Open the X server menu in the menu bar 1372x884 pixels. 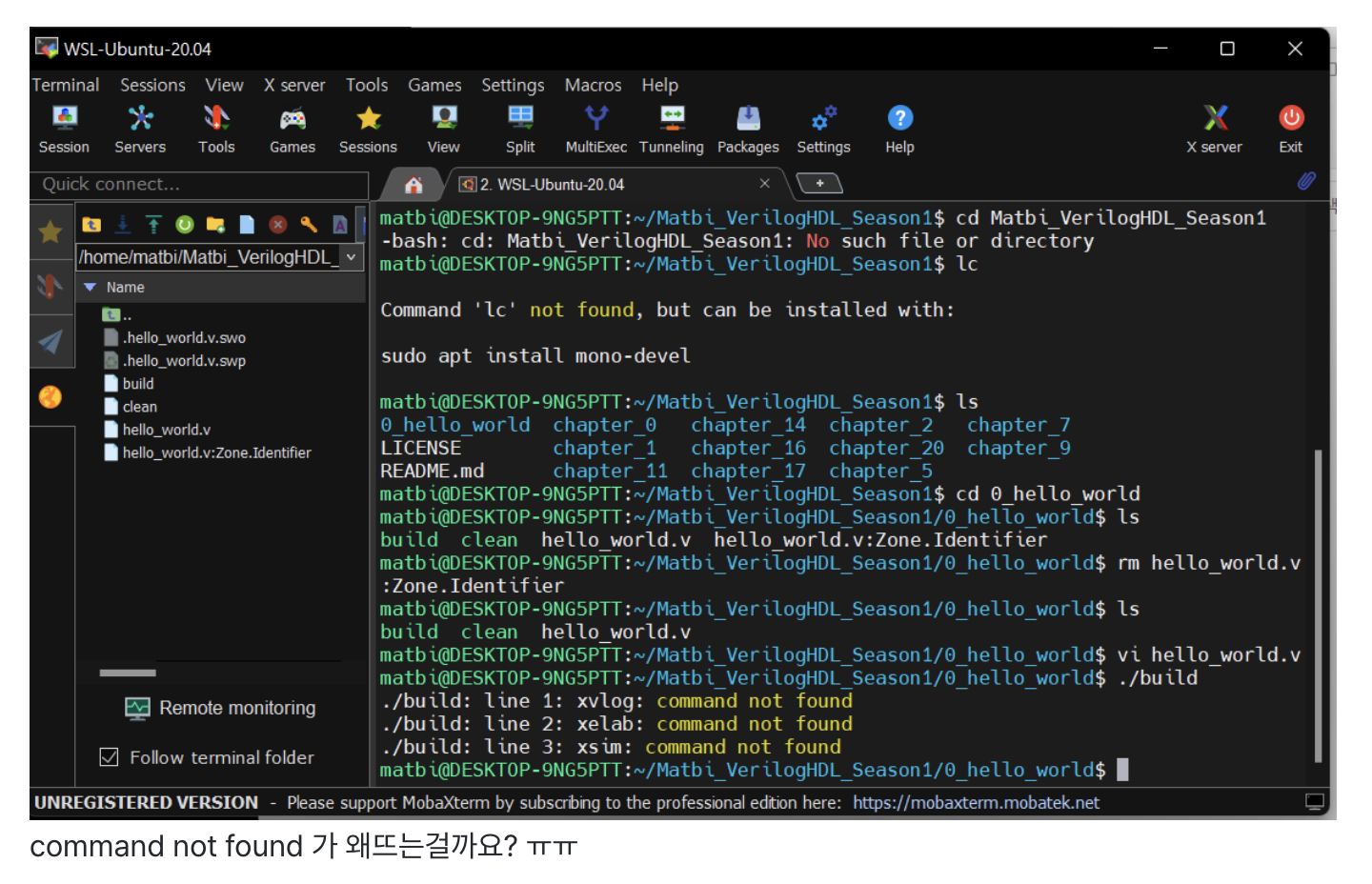coord(294,85)
